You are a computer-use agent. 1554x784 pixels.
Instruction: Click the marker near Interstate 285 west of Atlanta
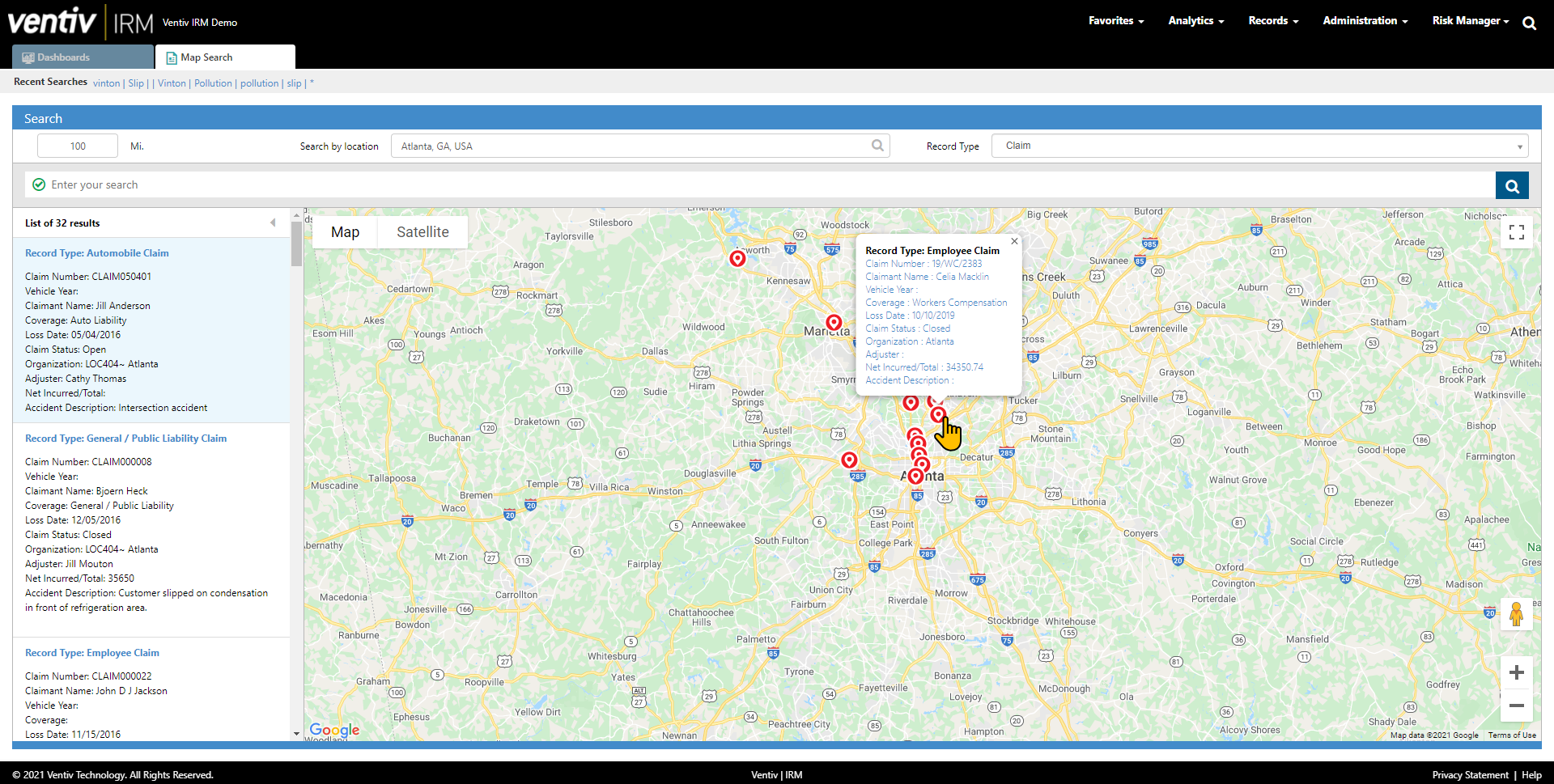coord(849,460)
